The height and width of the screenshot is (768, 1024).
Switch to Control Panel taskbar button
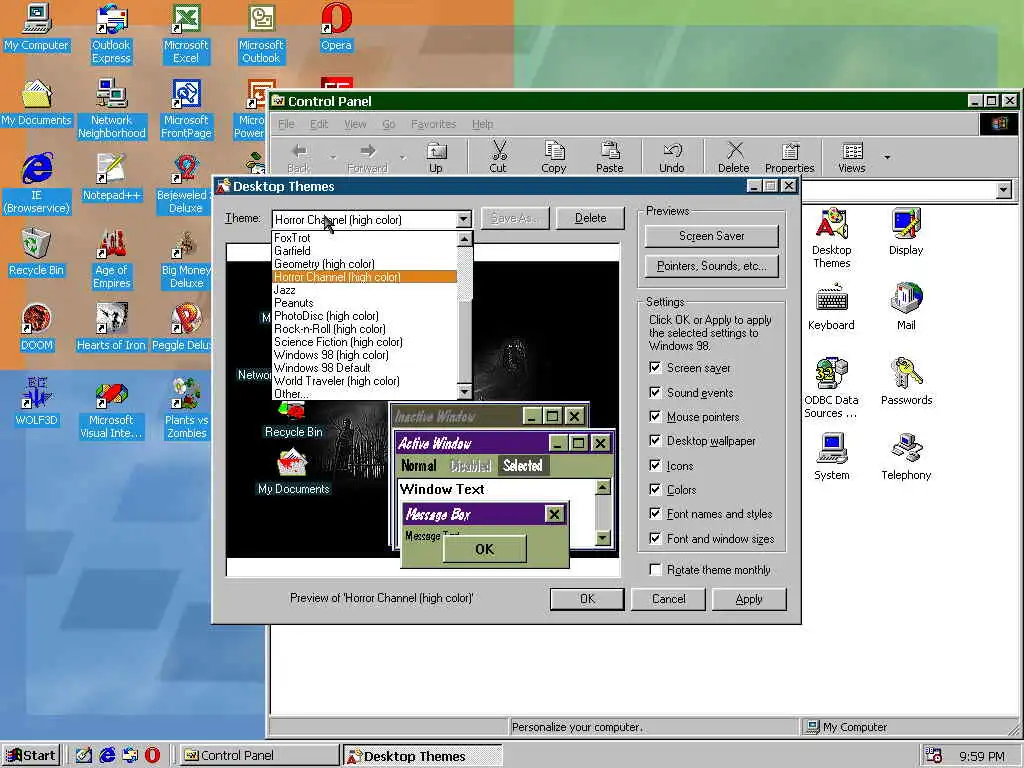259,756
